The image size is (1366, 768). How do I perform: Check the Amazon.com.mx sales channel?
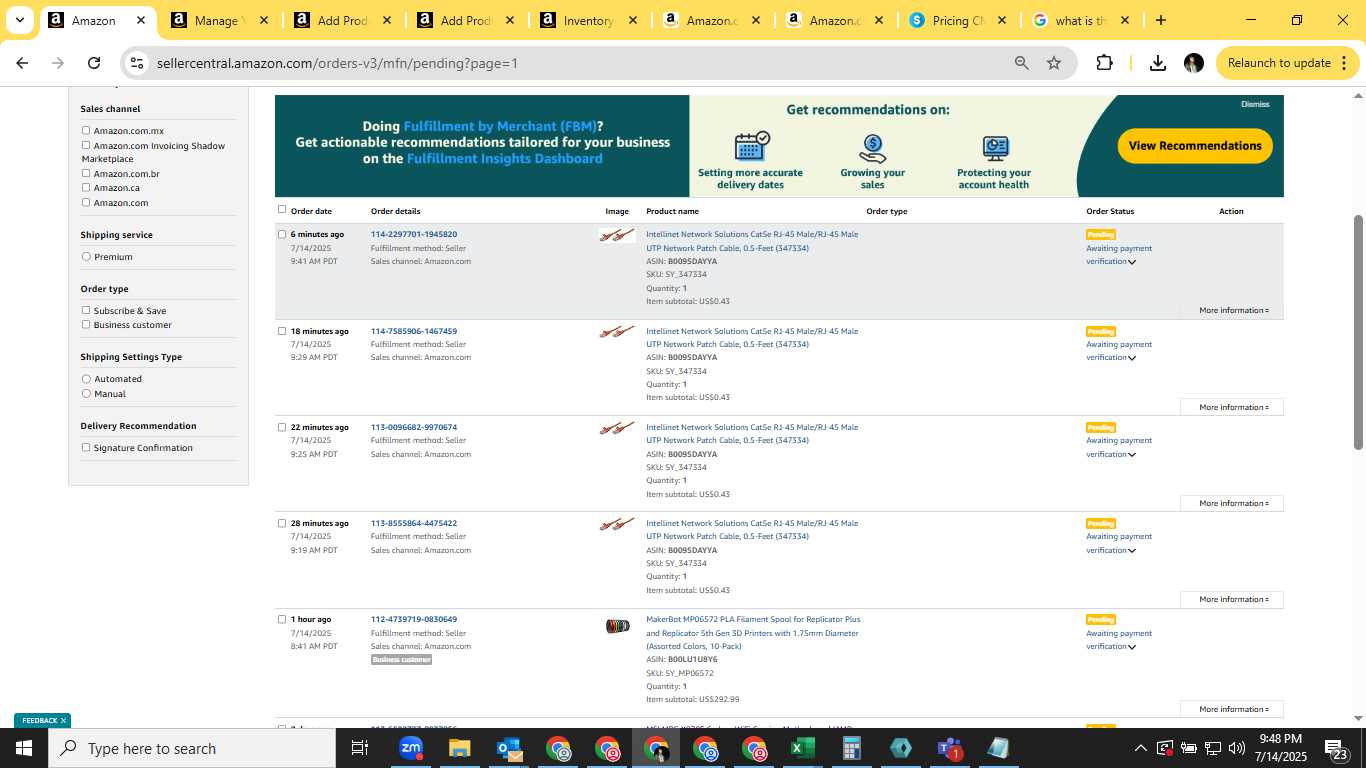pyautogui.click(x=86, y=130)
